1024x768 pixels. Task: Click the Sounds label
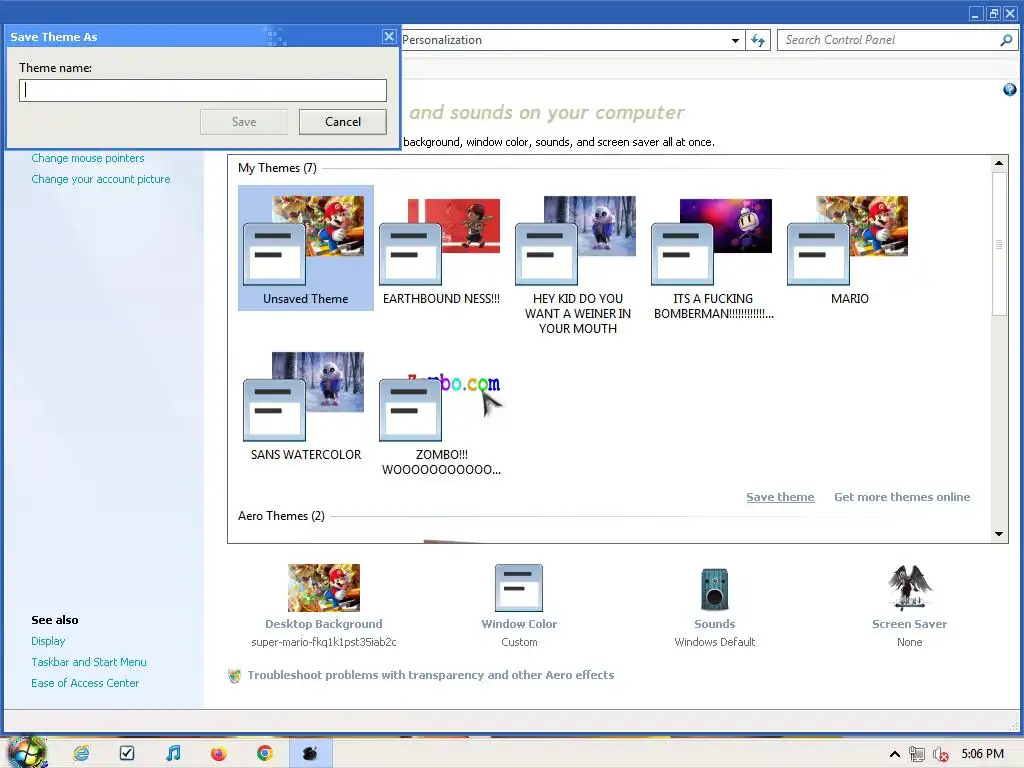point(714,624)
